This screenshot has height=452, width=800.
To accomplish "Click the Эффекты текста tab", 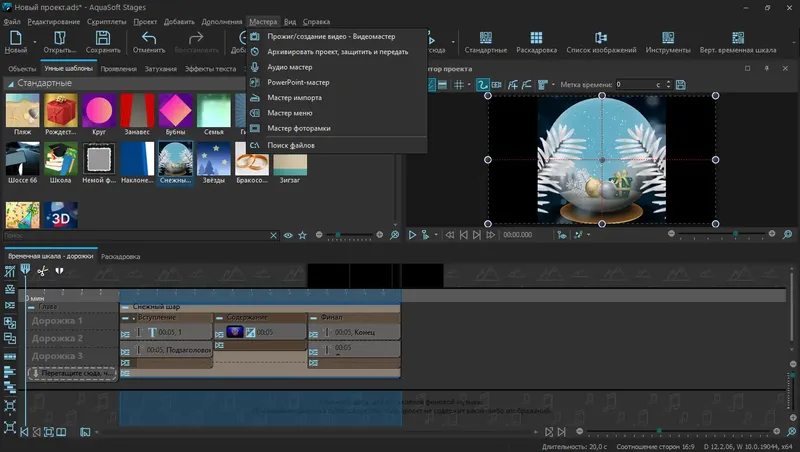I will pyautogui.click(x=209, y=69).
